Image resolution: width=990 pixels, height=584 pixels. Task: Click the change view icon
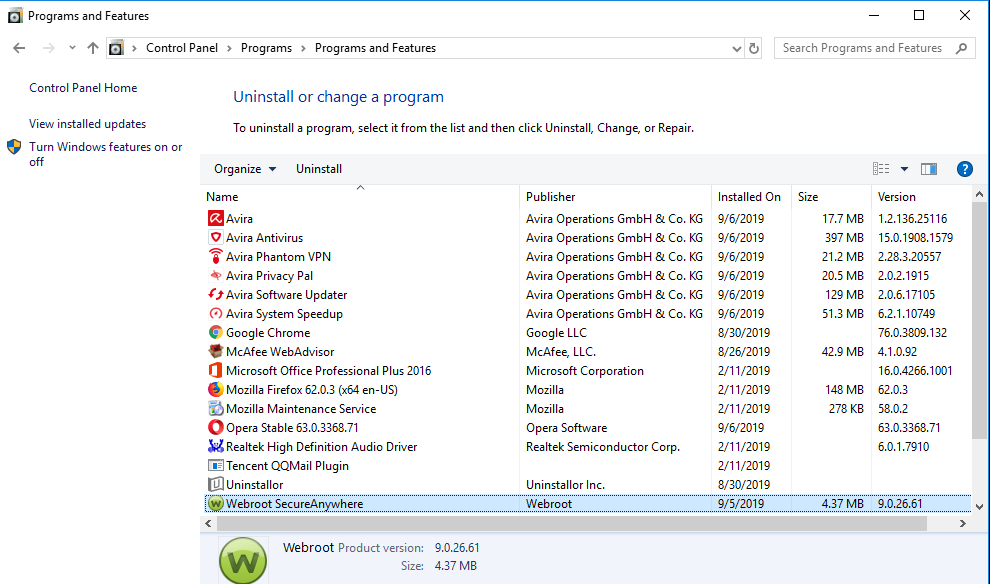click(x=881, y=169)
